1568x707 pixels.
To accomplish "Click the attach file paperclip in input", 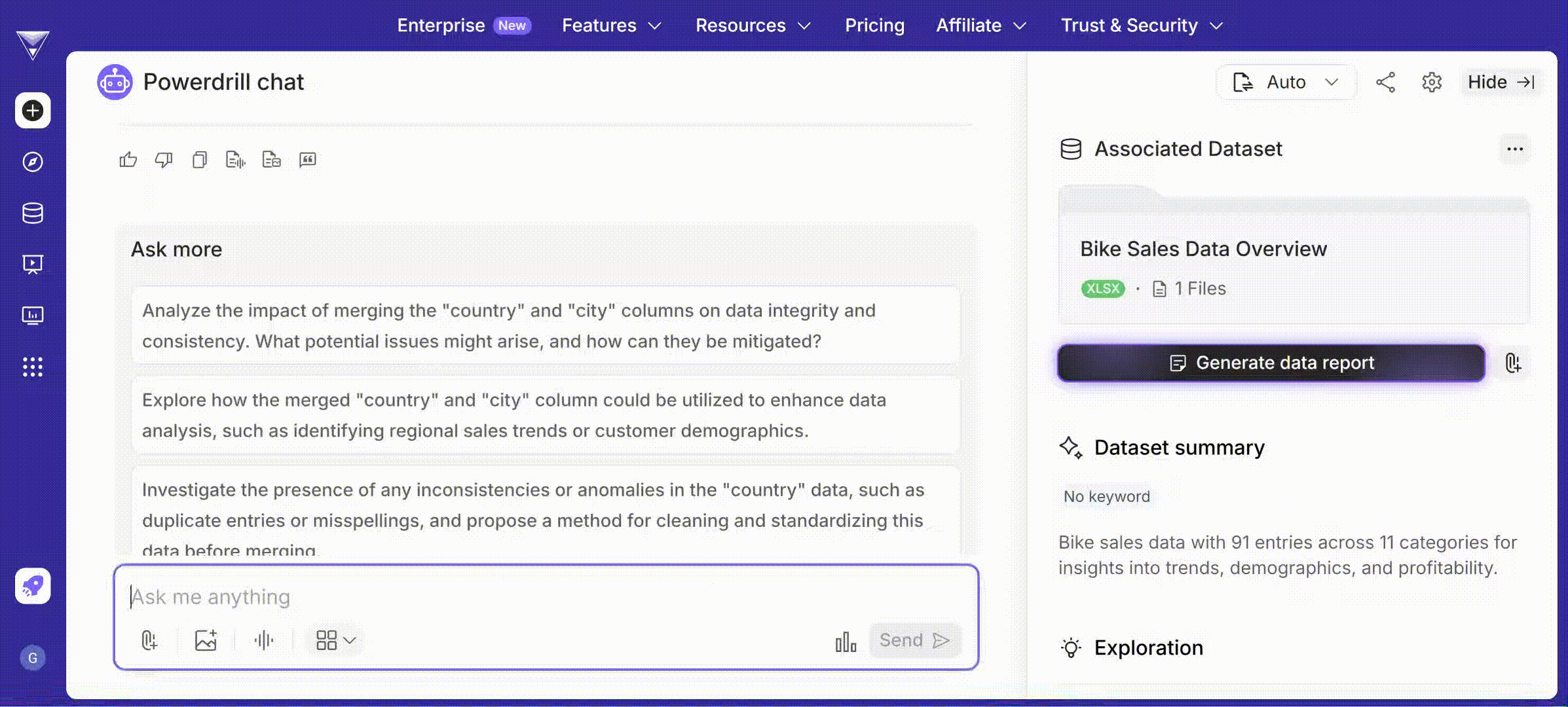I will click(149, 640).
